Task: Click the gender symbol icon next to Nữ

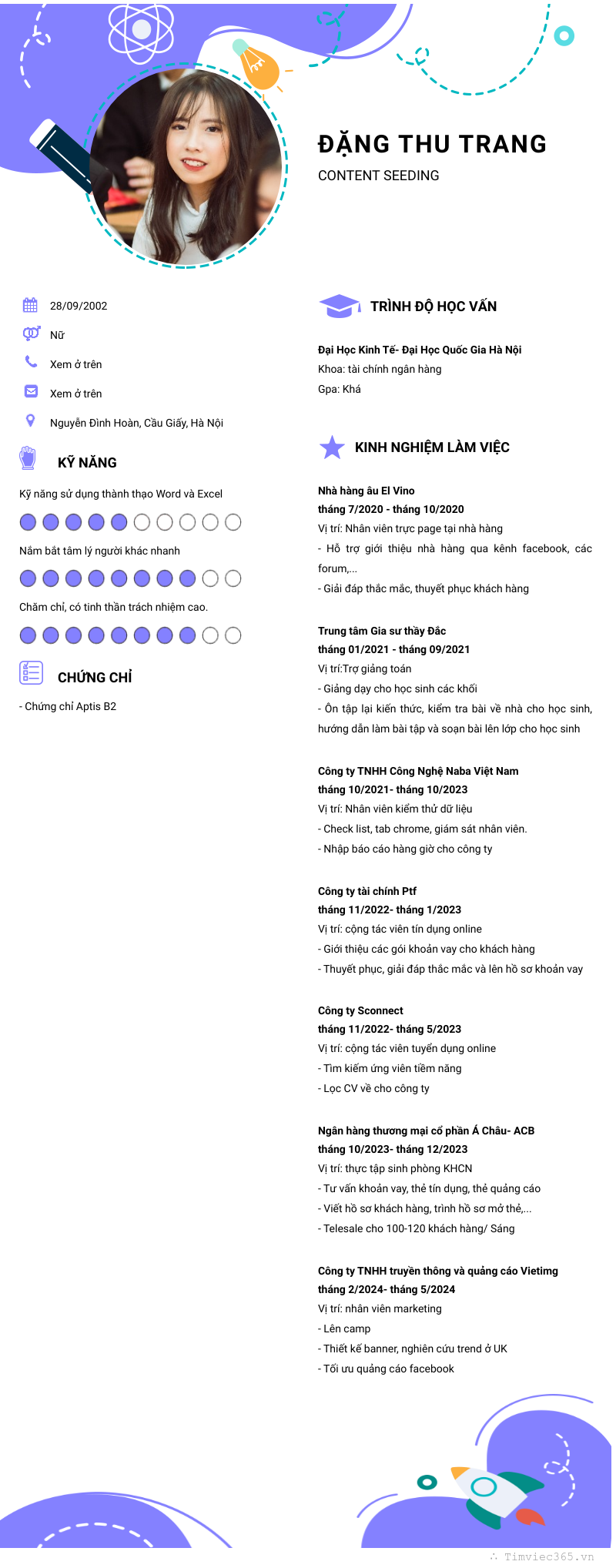Action: pos(31,333)
